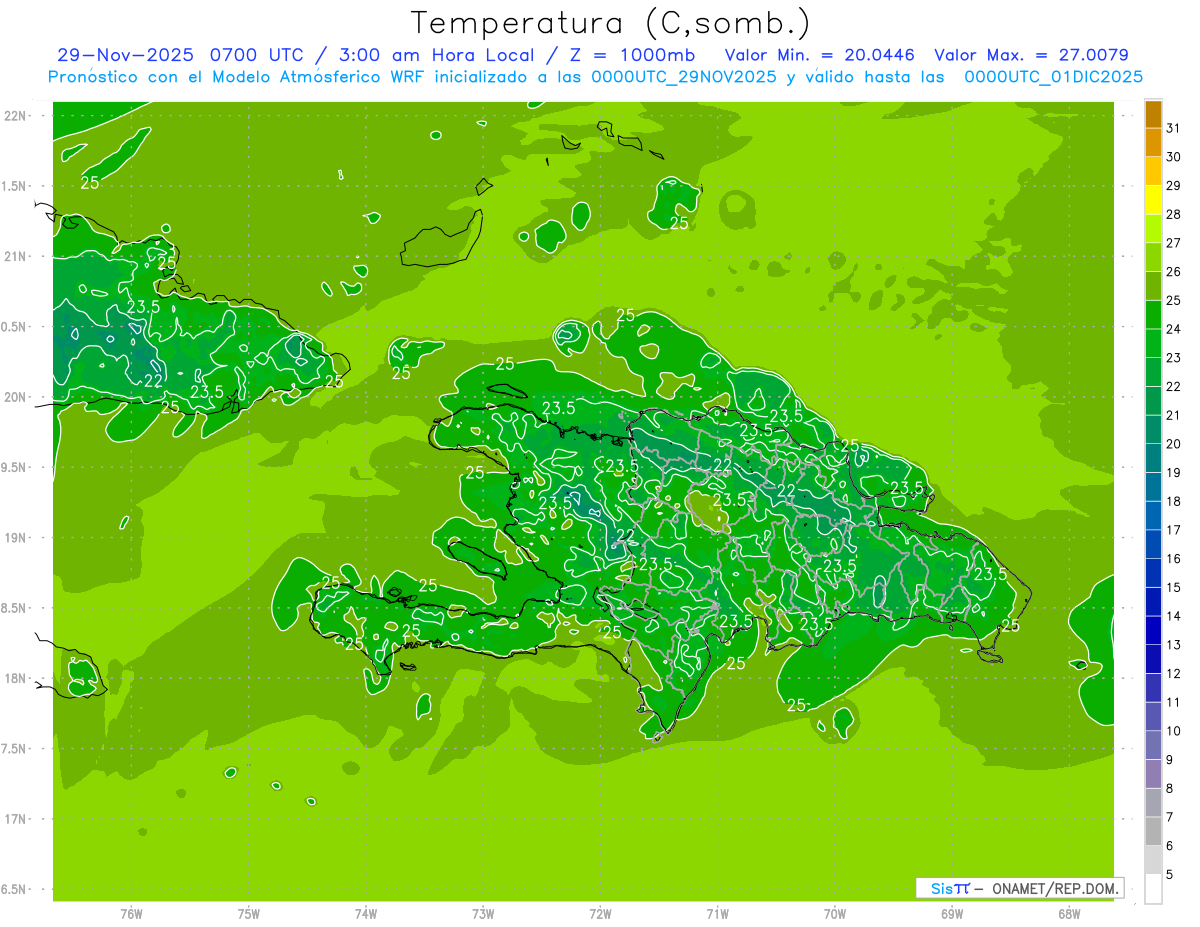
Task: Pick the orange legend swatch beside 31
Action: [x=1153, y=114]
